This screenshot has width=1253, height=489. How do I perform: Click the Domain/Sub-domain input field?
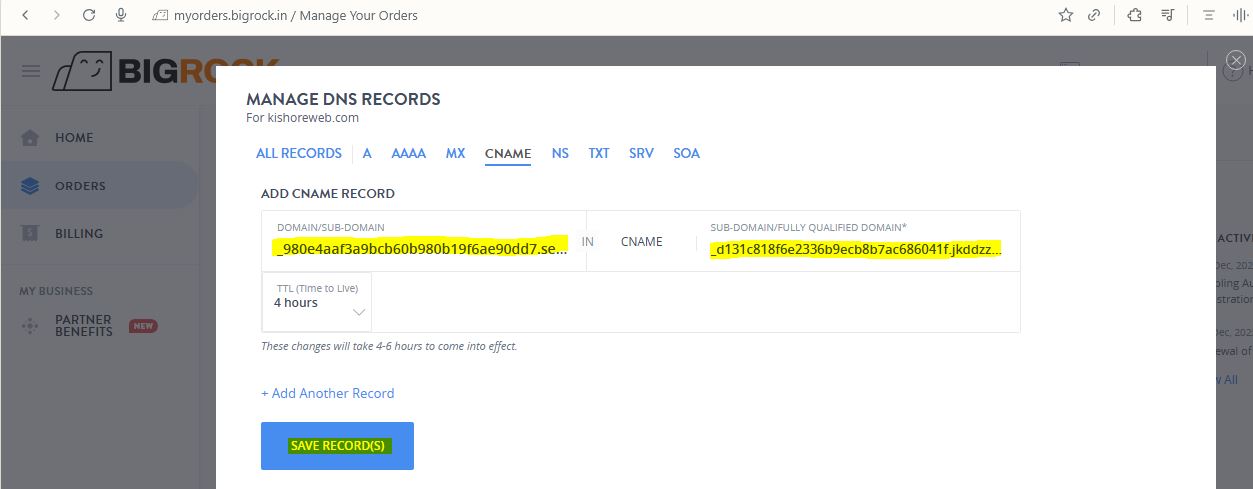421,247
